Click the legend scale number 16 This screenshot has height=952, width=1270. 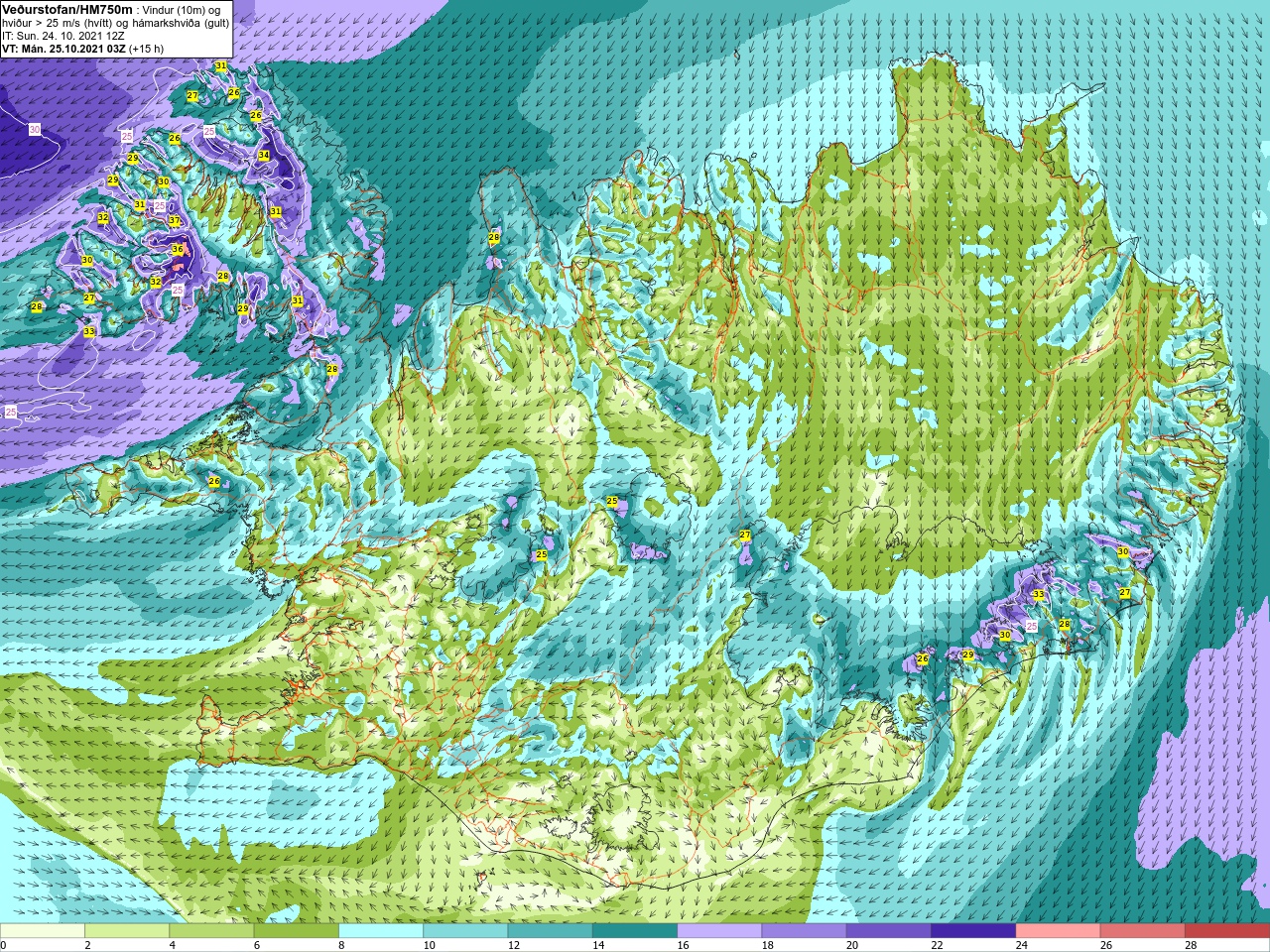coord(683,945)
